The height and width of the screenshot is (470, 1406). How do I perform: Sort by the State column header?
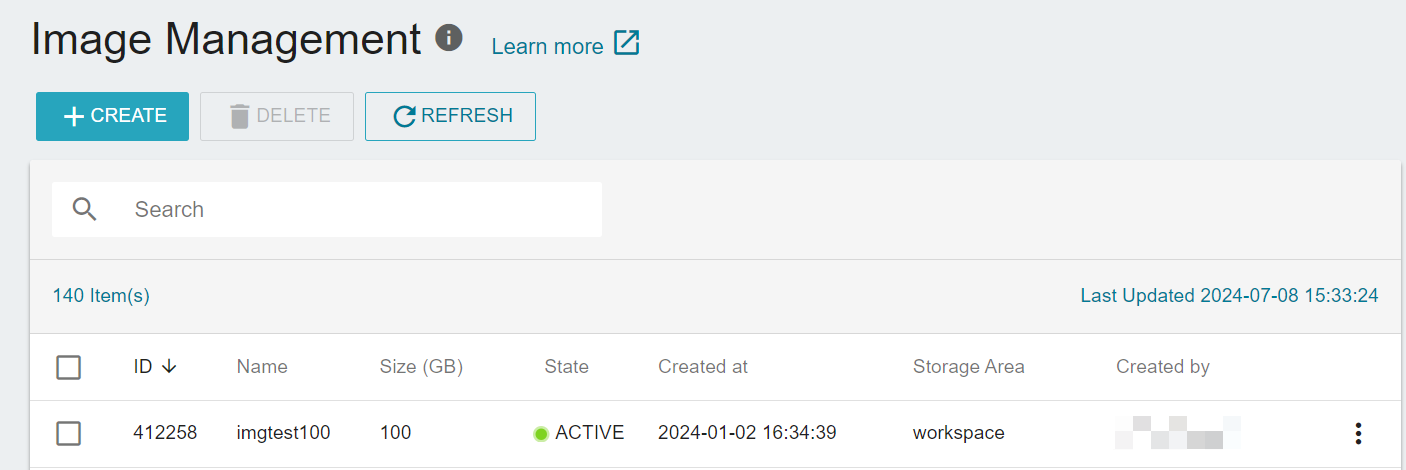(566, 367)
